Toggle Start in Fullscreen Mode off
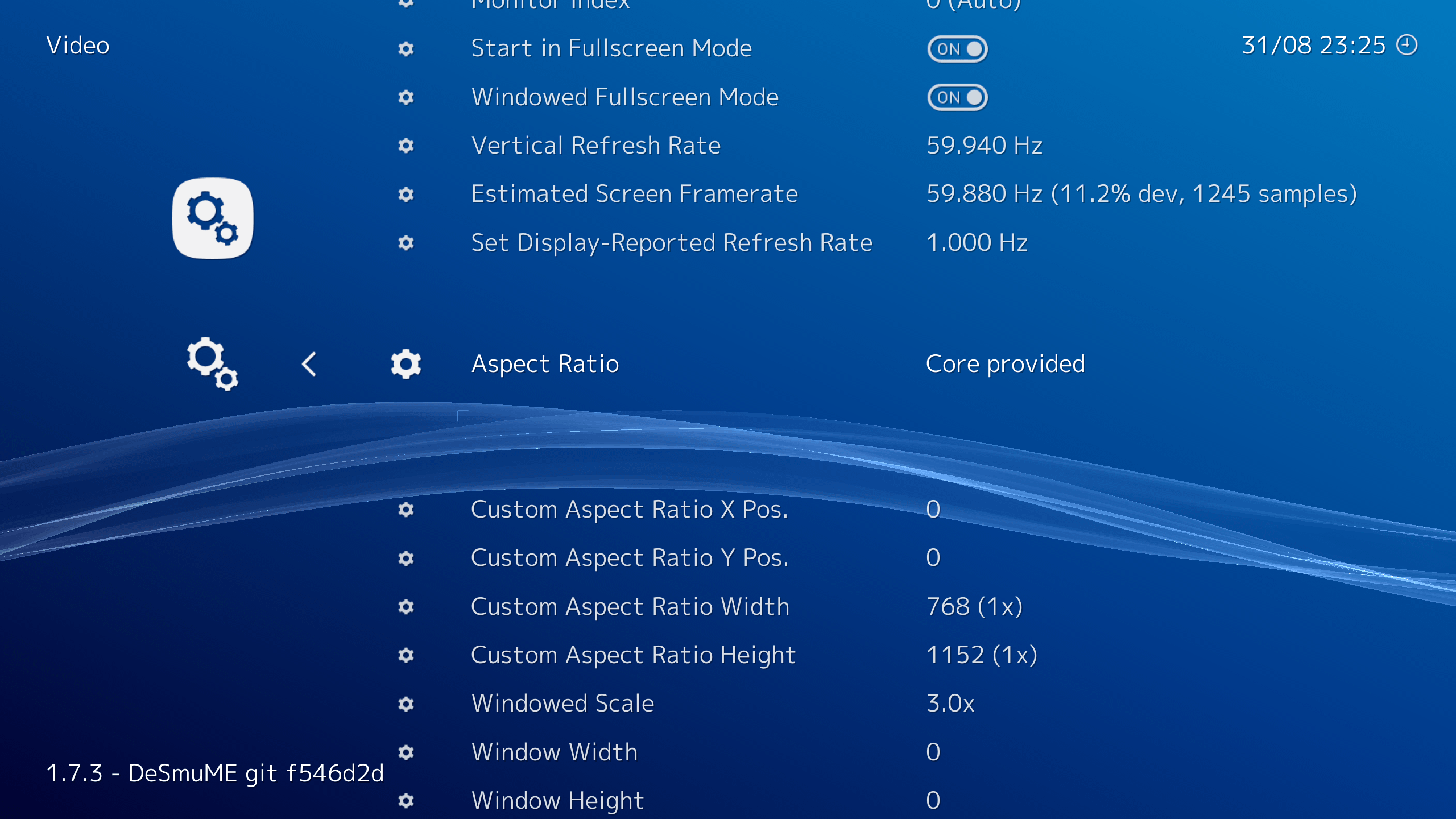Viewport: 1456px width, 819px height. [957, 48]
